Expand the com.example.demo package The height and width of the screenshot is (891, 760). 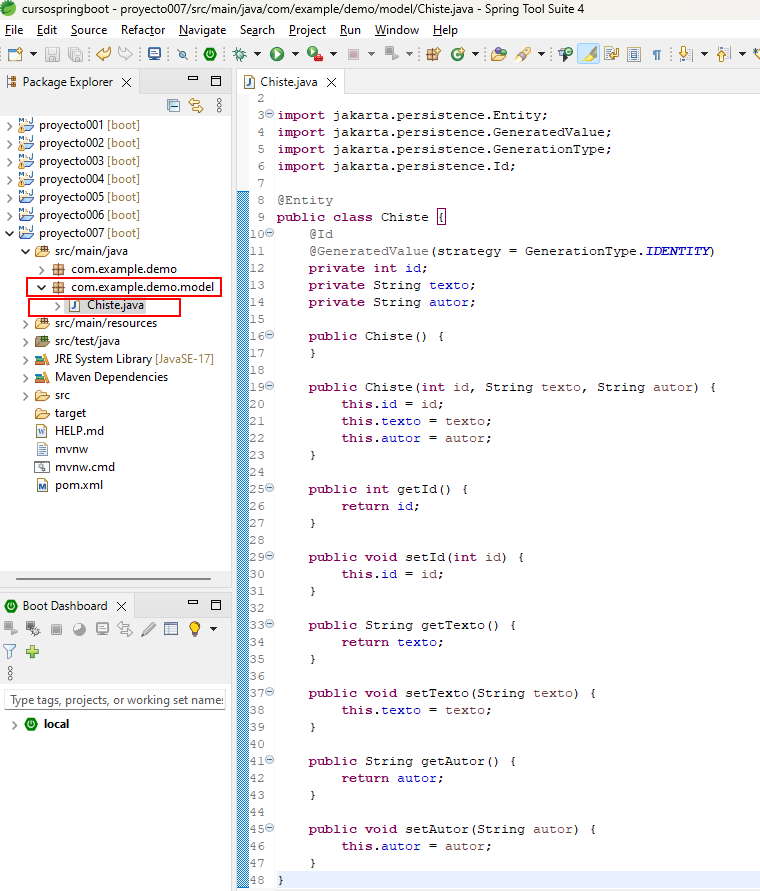pyautogui.click(x=41, y=269)
